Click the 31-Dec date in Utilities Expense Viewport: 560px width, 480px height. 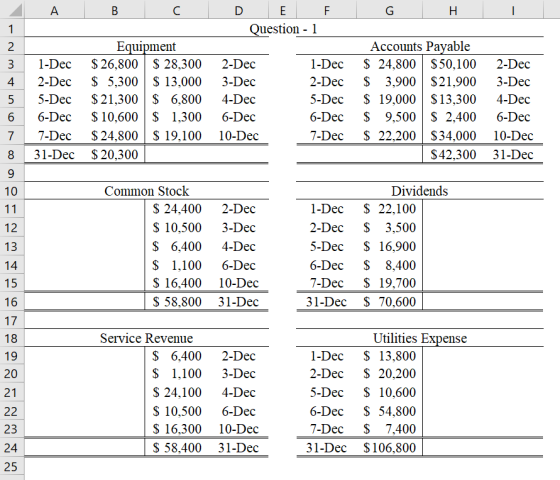tap(326, 448)
